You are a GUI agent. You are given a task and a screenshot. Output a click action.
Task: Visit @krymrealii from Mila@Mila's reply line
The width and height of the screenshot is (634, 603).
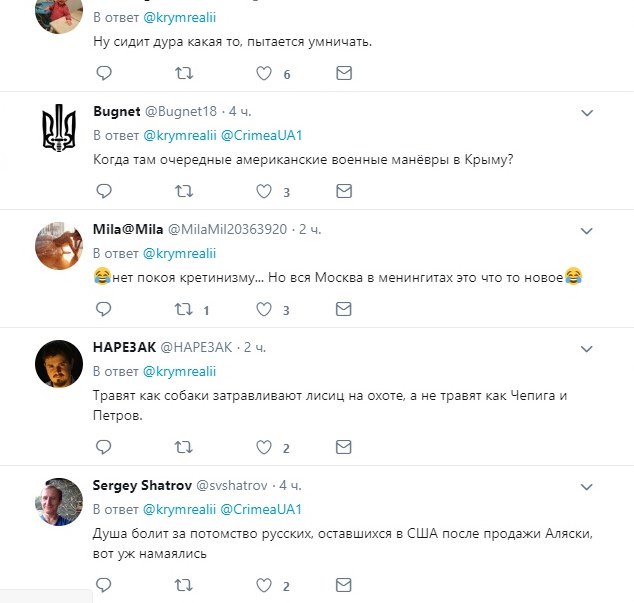point(180,252)
